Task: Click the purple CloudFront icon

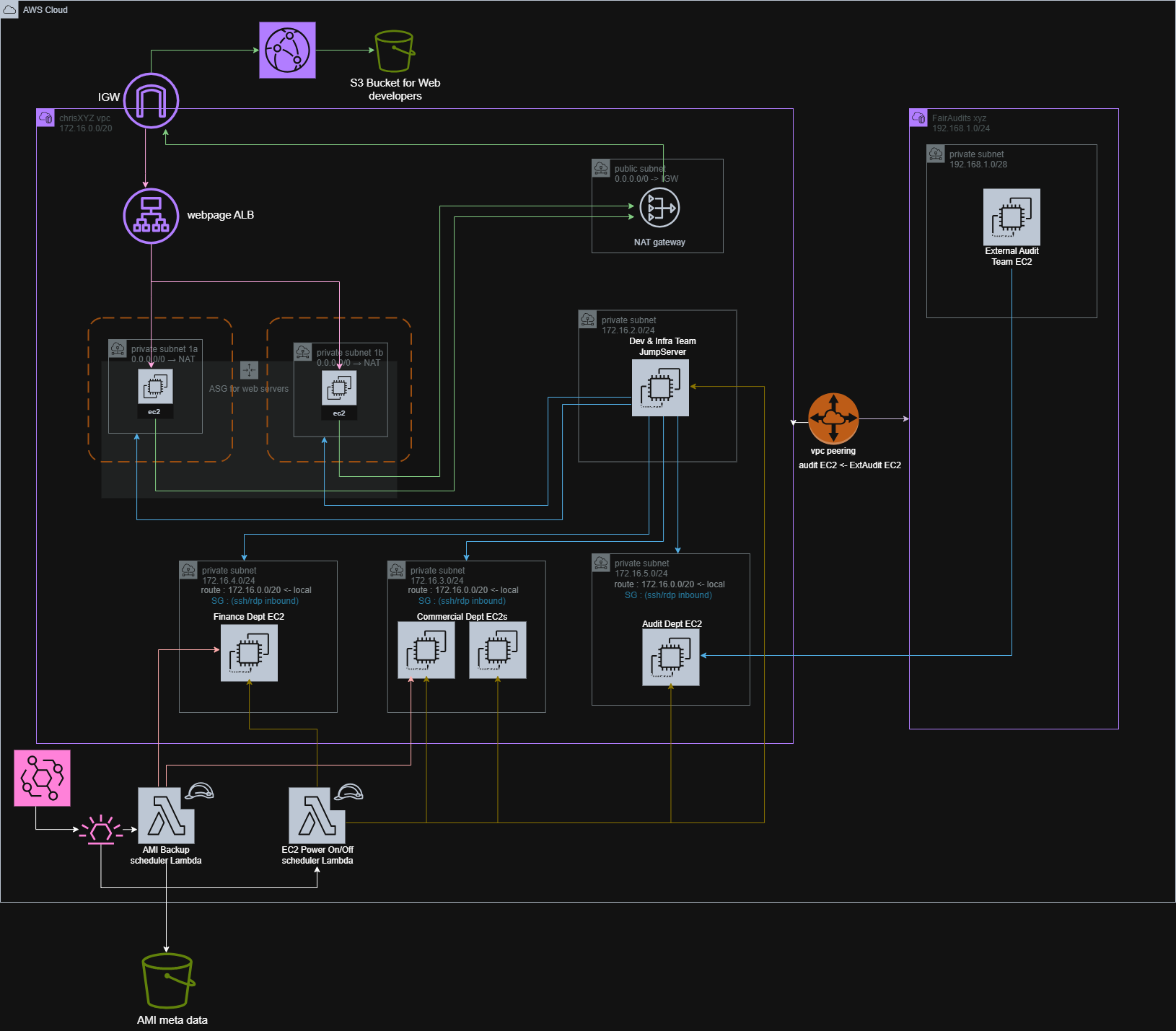Action: (x=287, y=50)
